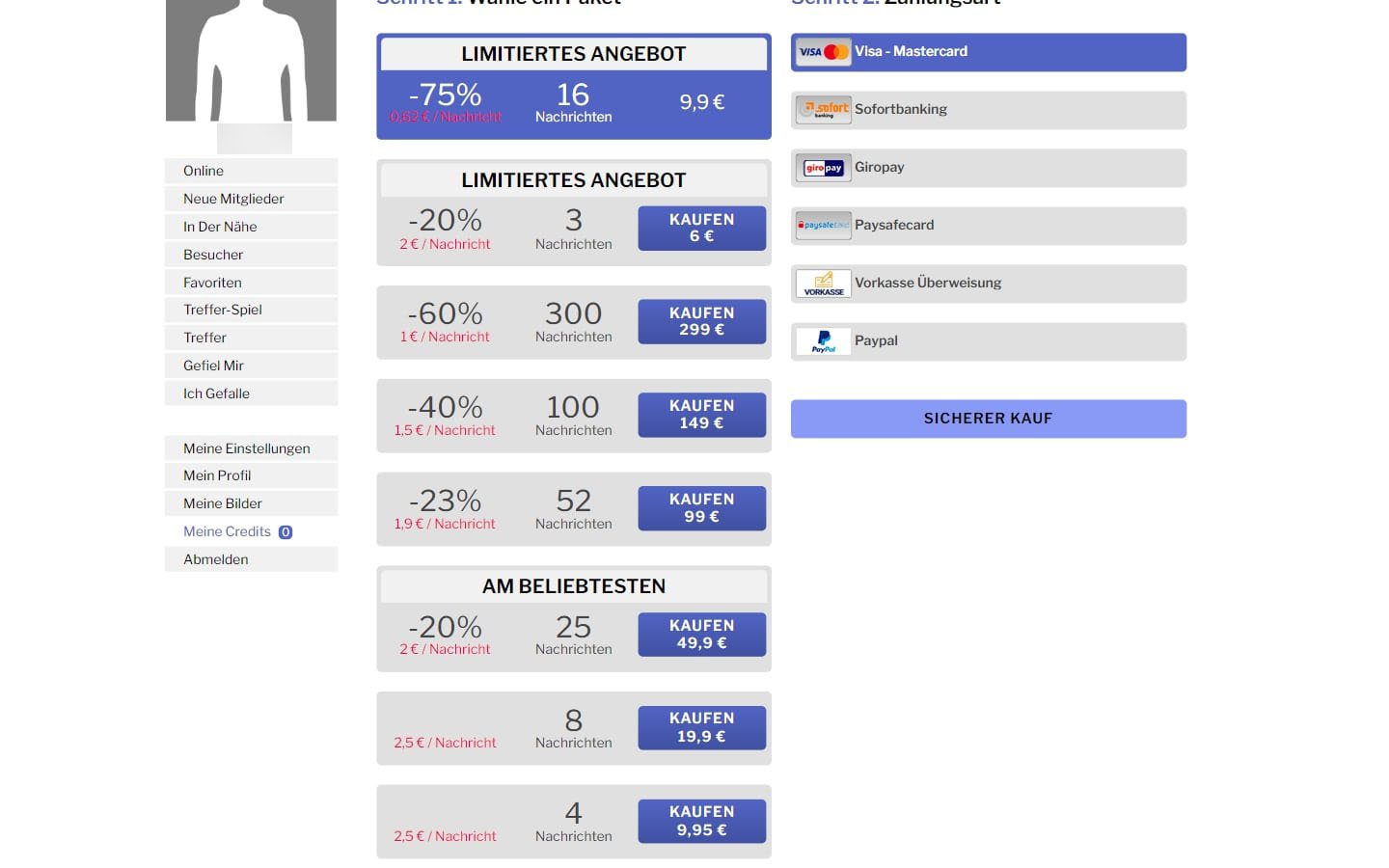Open the Meine Credits link

tap(227, 531)
